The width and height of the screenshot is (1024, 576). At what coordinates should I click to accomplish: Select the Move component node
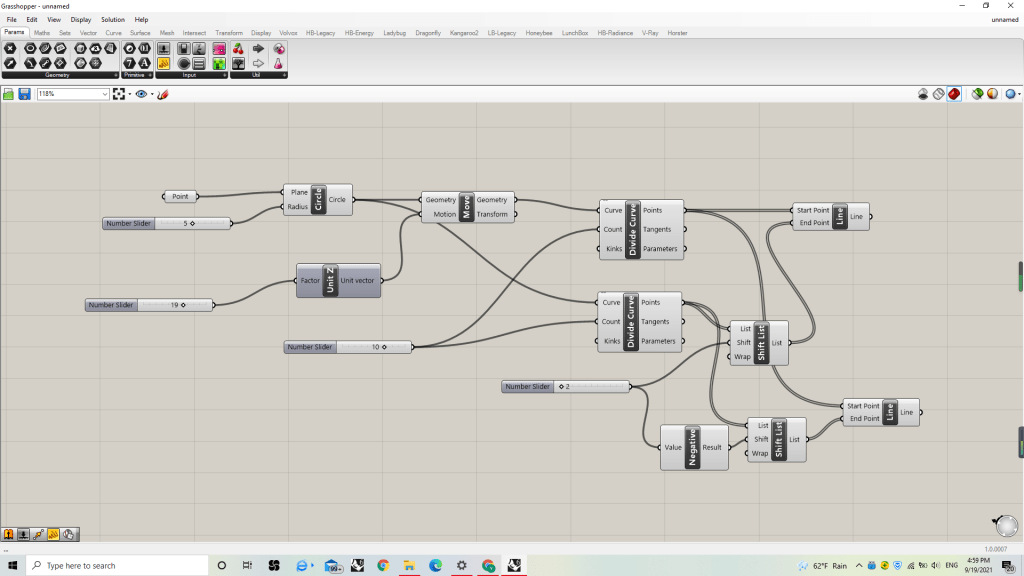click(x=466, y=207)
